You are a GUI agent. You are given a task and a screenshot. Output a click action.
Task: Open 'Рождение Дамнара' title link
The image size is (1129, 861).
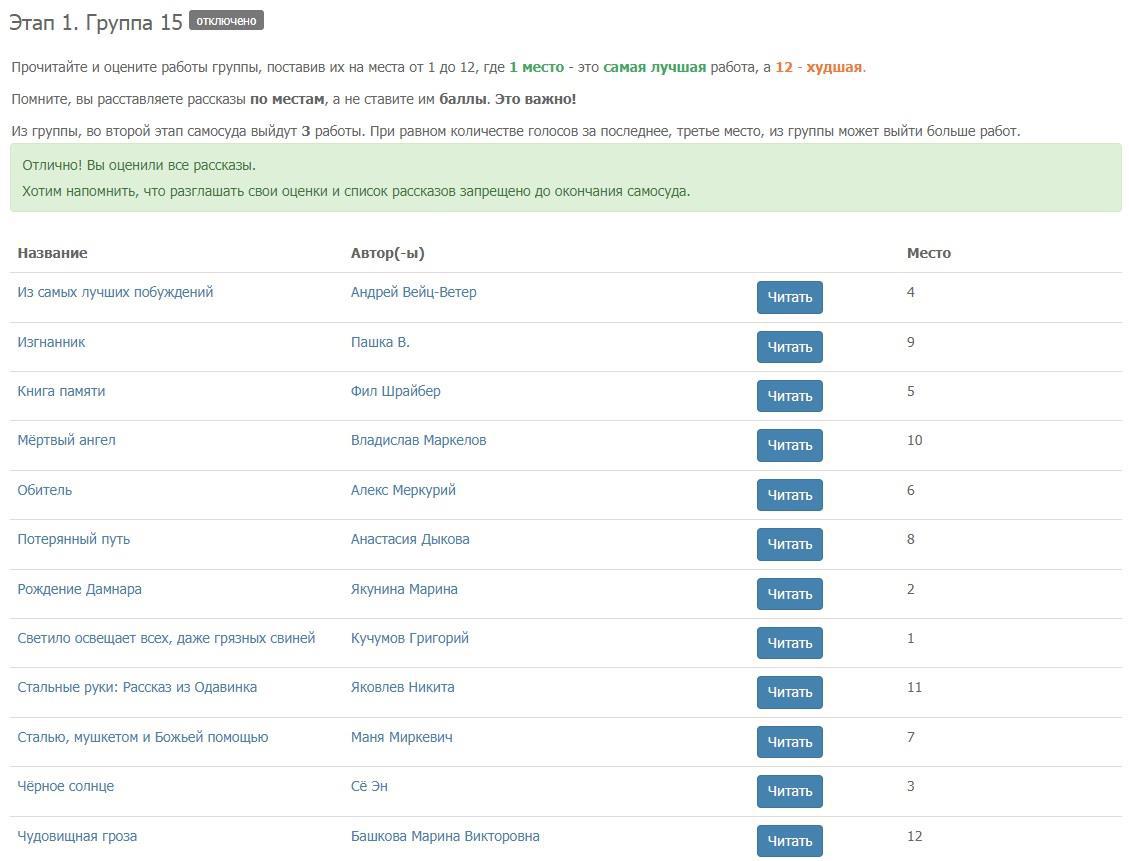point(79,589)
